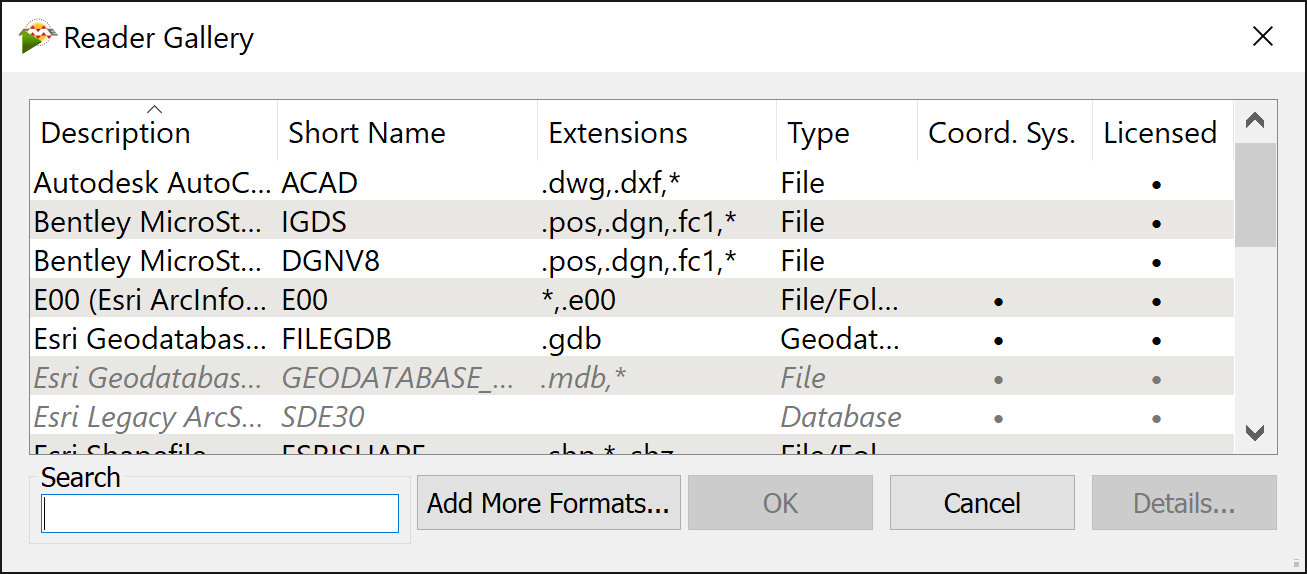Screen dimensions: 1307x574
Task: Click the .gdb extensions cell
Action: pyautogui.click(x=570, y=339)
